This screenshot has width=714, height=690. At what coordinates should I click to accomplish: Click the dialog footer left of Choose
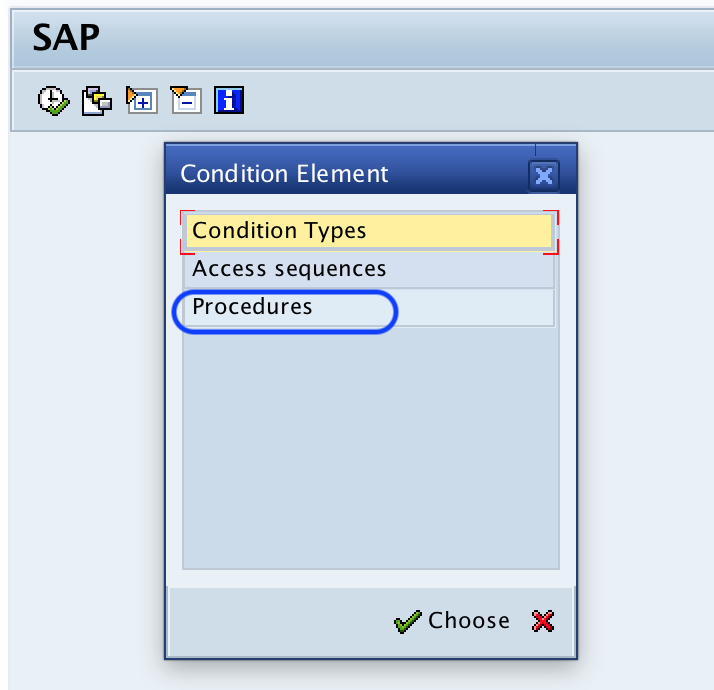[x=280, y=622]
